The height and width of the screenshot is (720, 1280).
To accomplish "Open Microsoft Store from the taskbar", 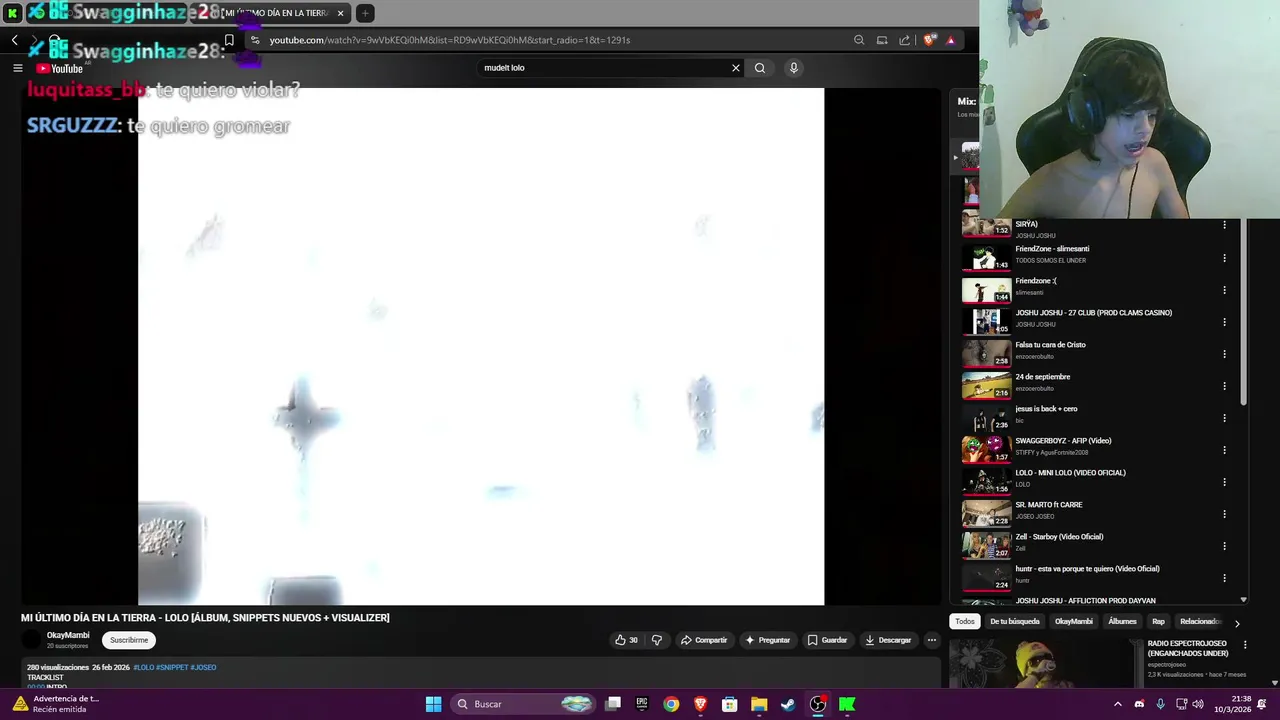I will pyautogui.click(x=730, y=704).
